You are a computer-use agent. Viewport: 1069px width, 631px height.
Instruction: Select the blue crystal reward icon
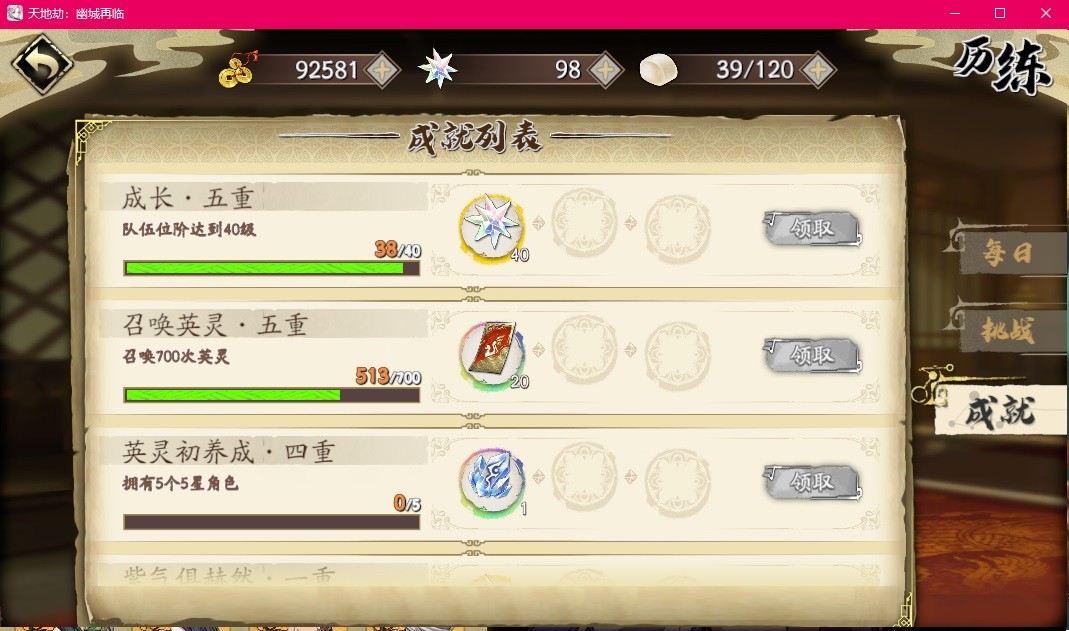[x=492, y=481]
